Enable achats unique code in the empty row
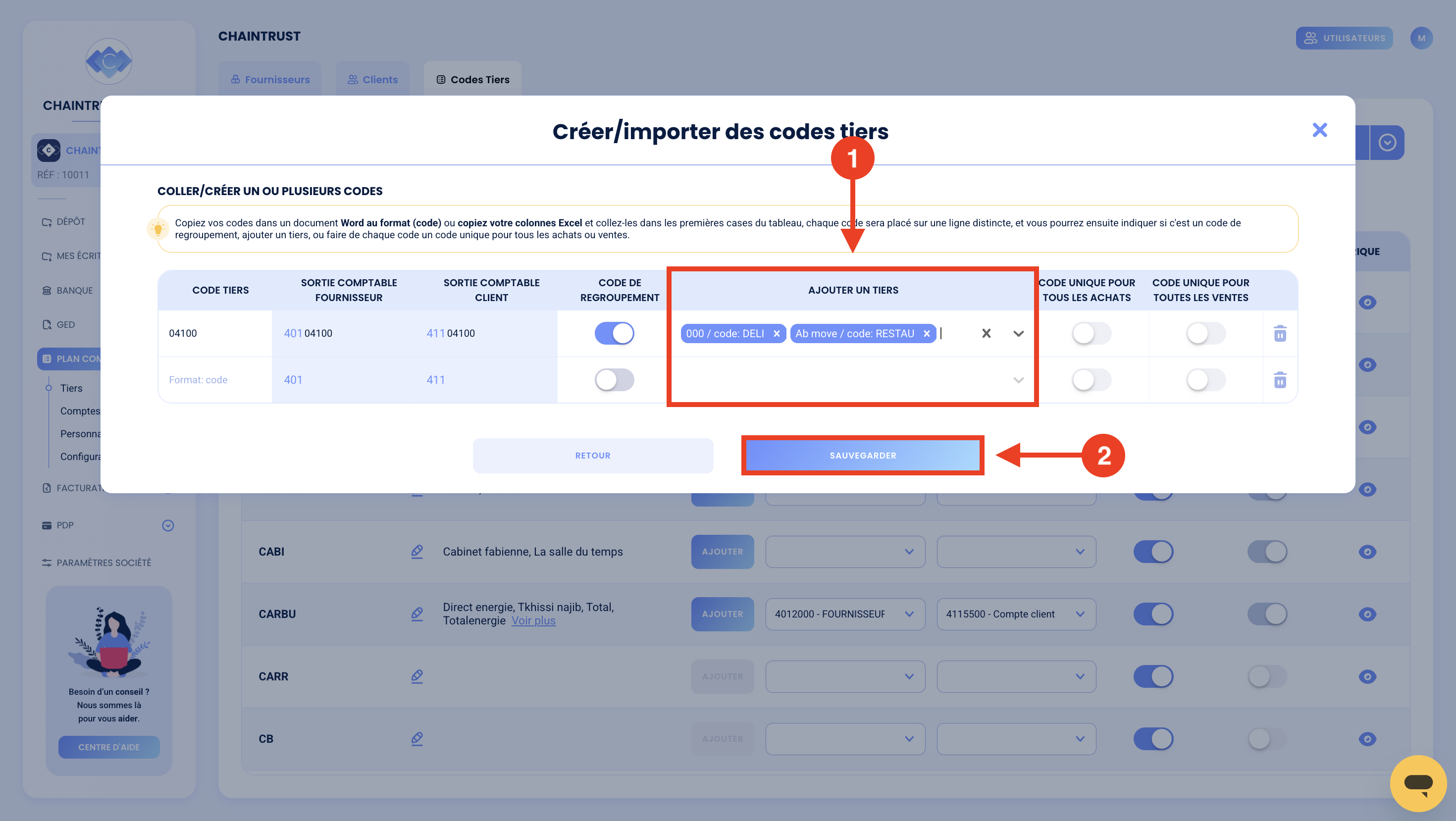This screenshot has width=1456, height=821. [x=1092, y=380]
